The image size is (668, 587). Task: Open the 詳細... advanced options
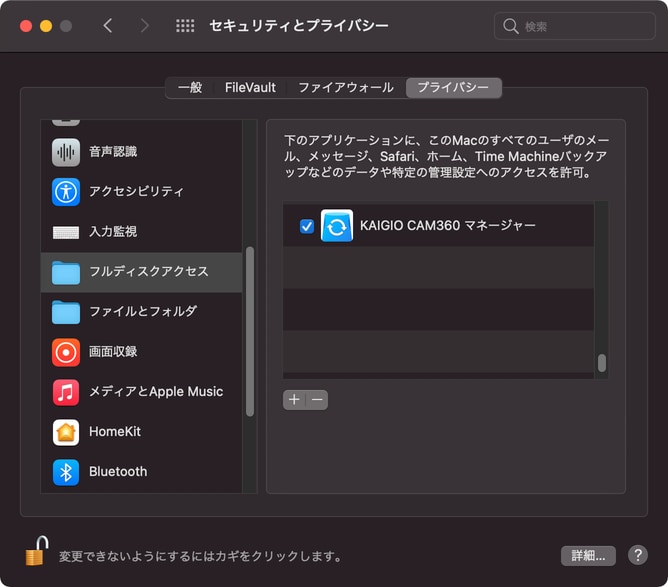tap(588, 555)
